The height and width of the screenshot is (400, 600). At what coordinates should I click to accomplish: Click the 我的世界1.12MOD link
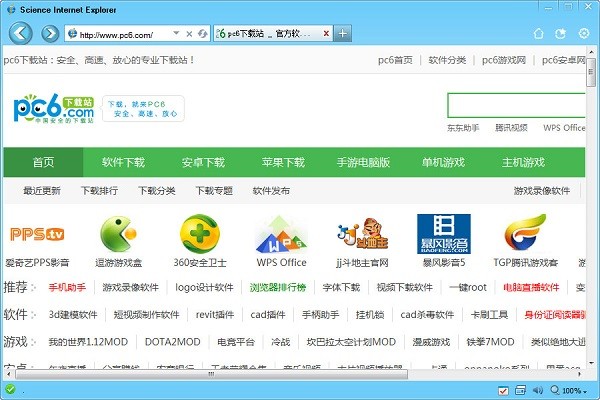coord(88,342)
